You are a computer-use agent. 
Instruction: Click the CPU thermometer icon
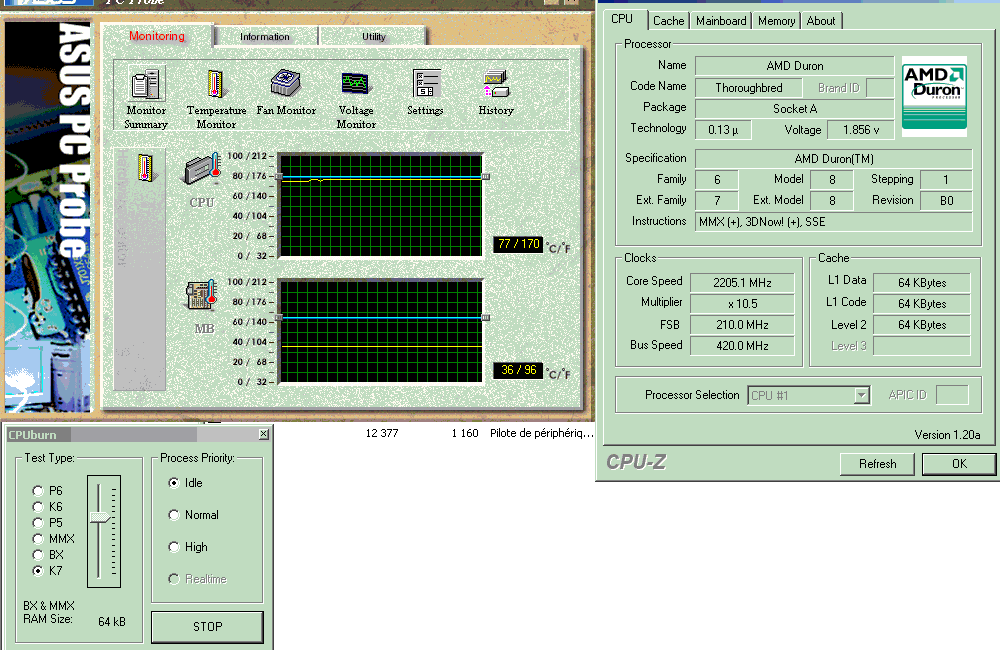(202, 170)
